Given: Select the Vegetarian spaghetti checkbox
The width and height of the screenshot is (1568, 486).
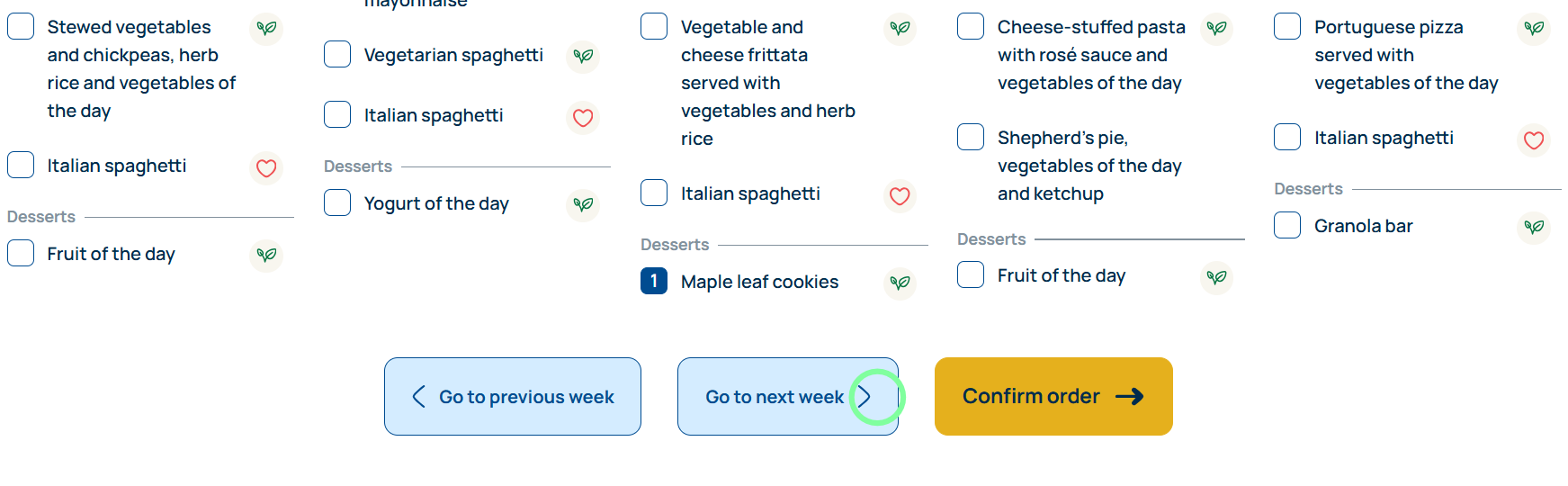Looking at the screenshot, I should click(337, 54).
